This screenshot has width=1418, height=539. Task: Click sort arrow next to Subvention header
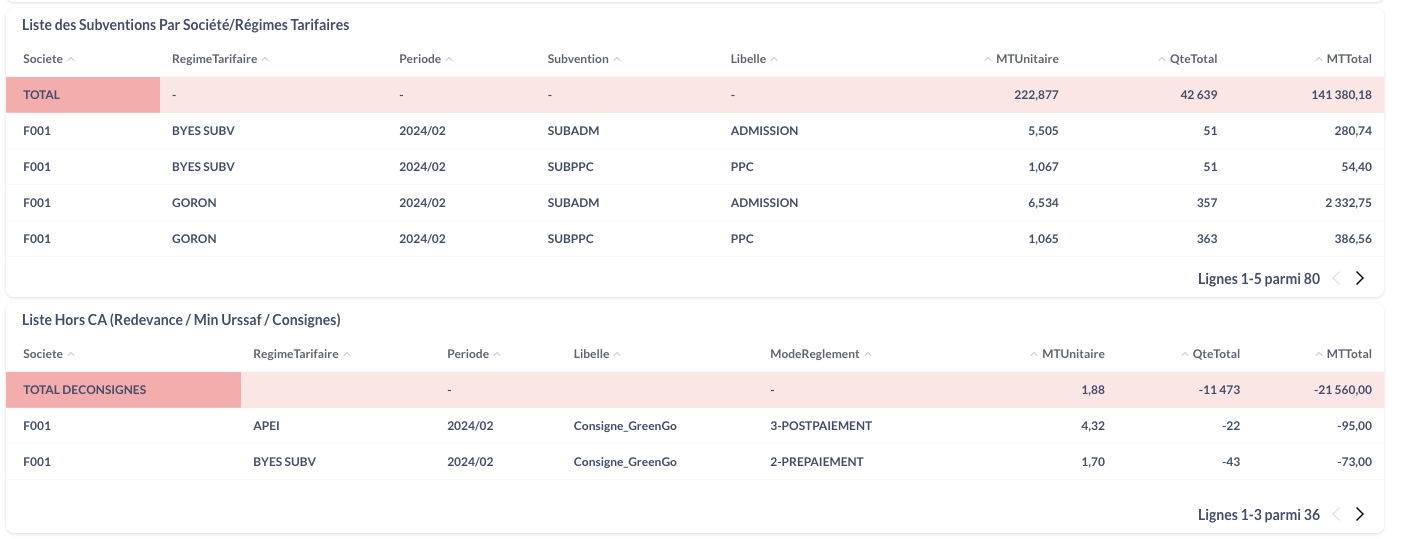617,59
